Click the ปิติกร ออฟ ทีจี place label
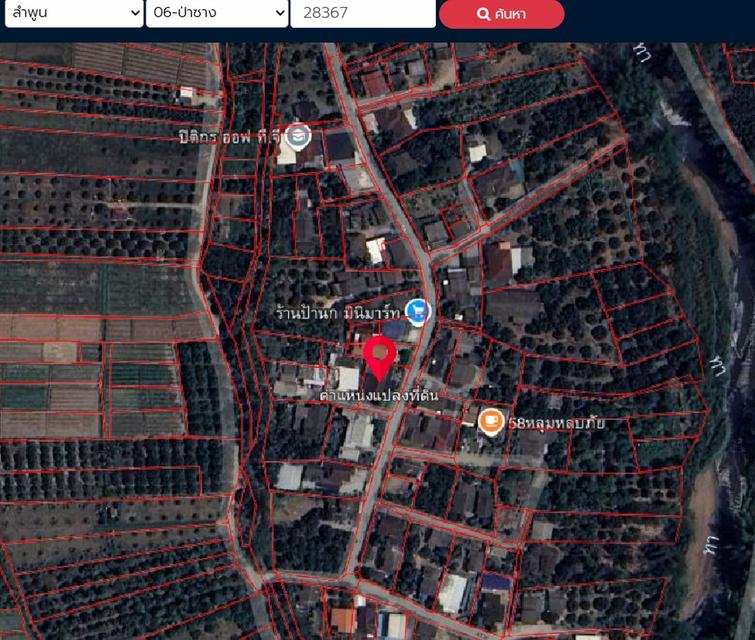Screen dimensions: 755x640 pyautogui.click(x=230, y=134)
